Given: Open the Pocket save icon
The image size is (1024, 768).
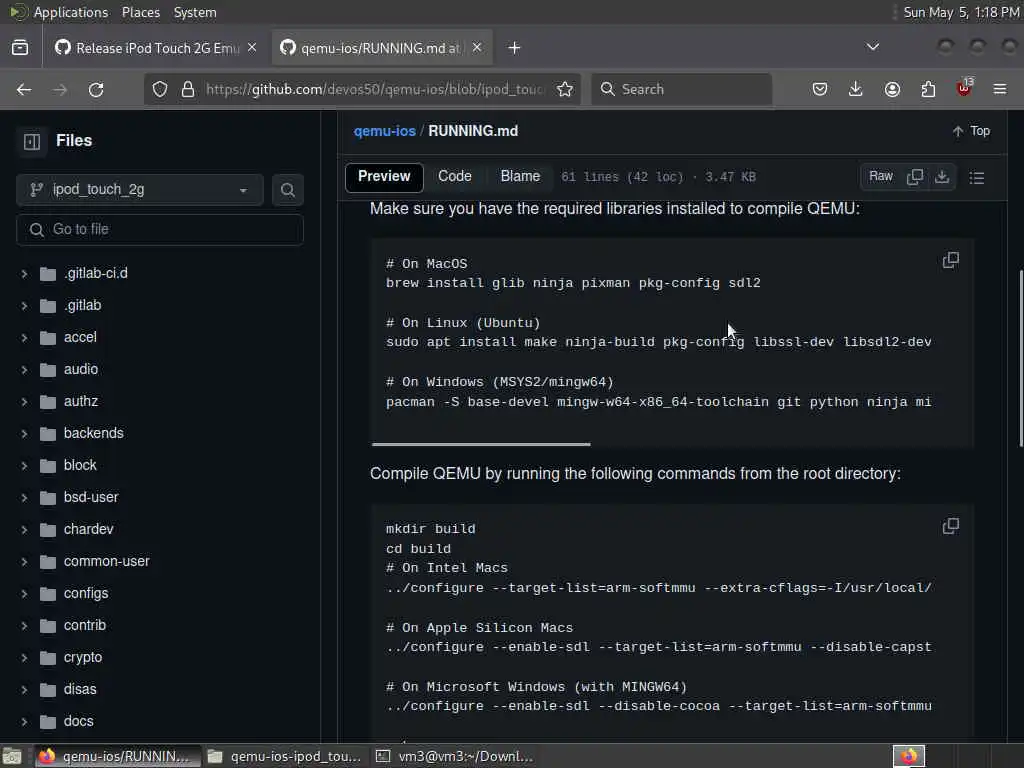Looking at the screenshot, I should (x=820, y=89).
